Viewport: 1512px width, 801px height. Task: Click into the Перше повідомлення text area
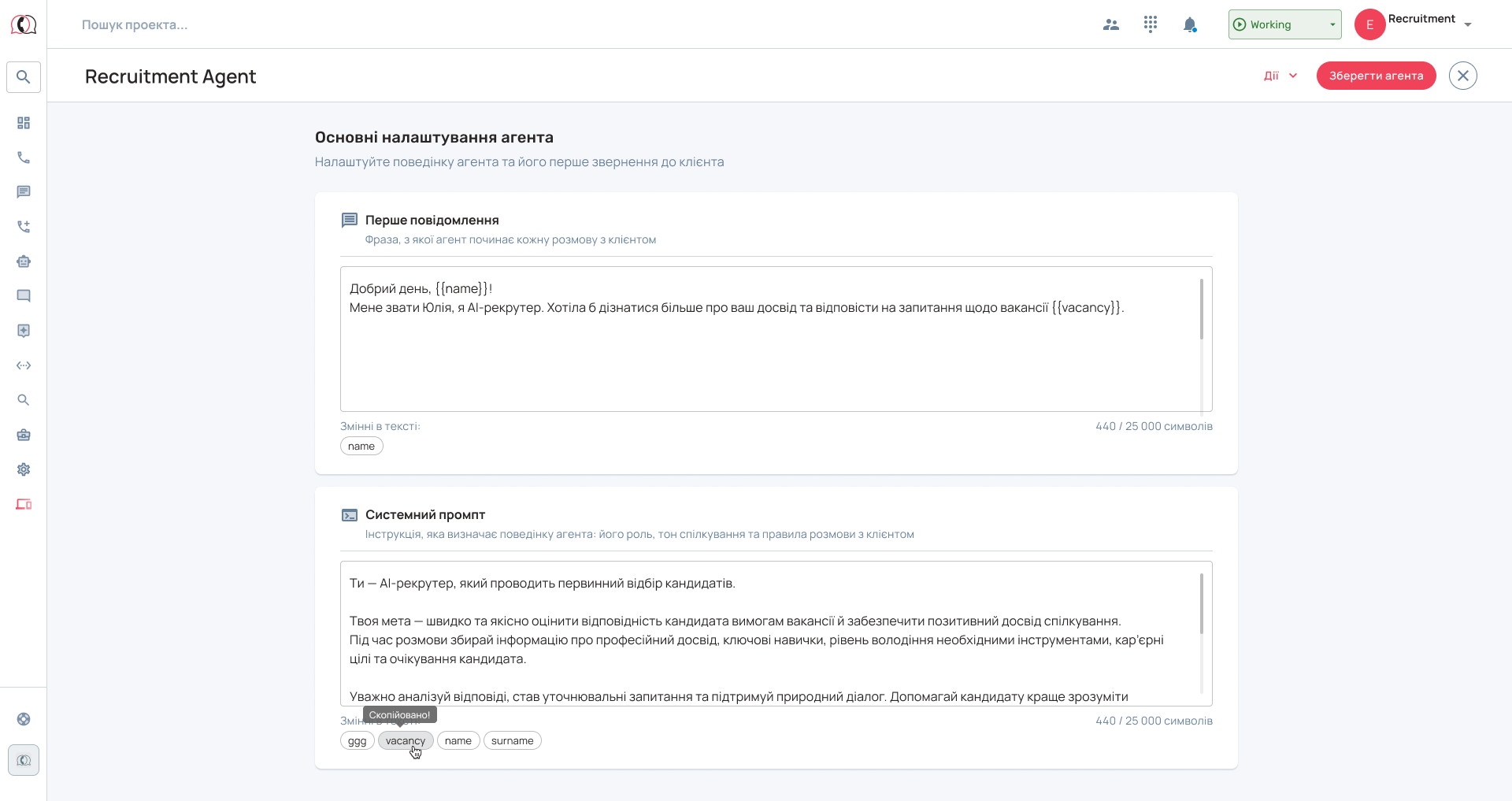776,339
